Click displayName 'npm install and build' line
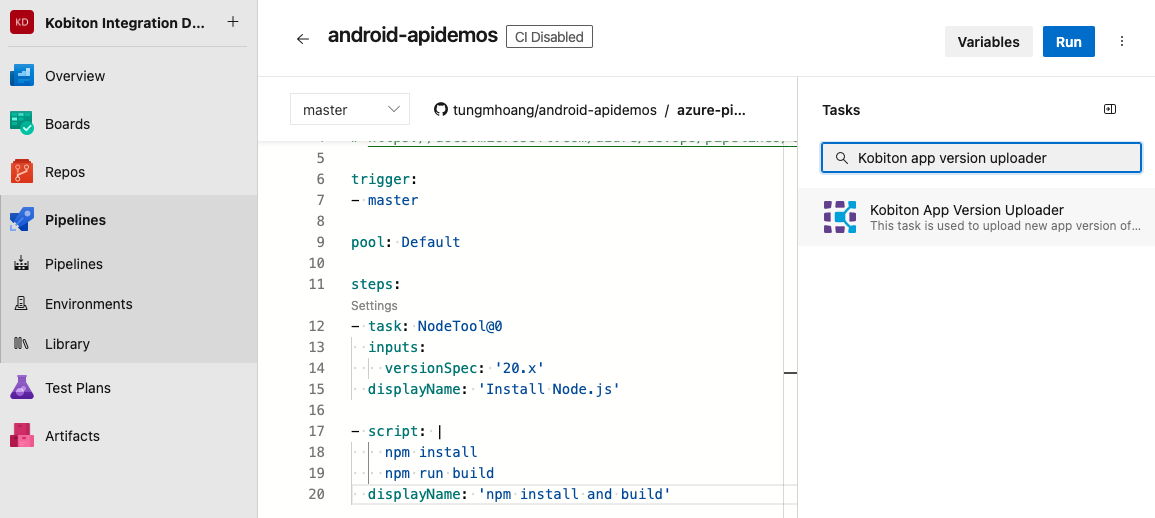 point(519,494)
